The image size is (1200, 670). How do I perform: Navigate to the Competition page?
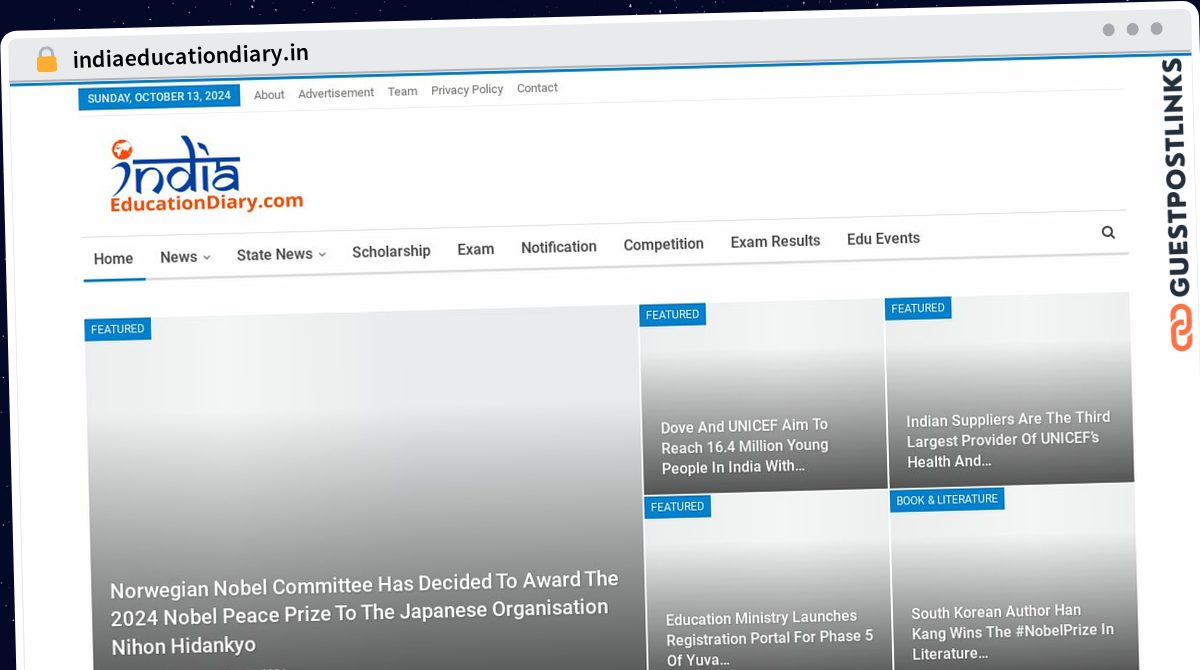[x=663, y=244]
